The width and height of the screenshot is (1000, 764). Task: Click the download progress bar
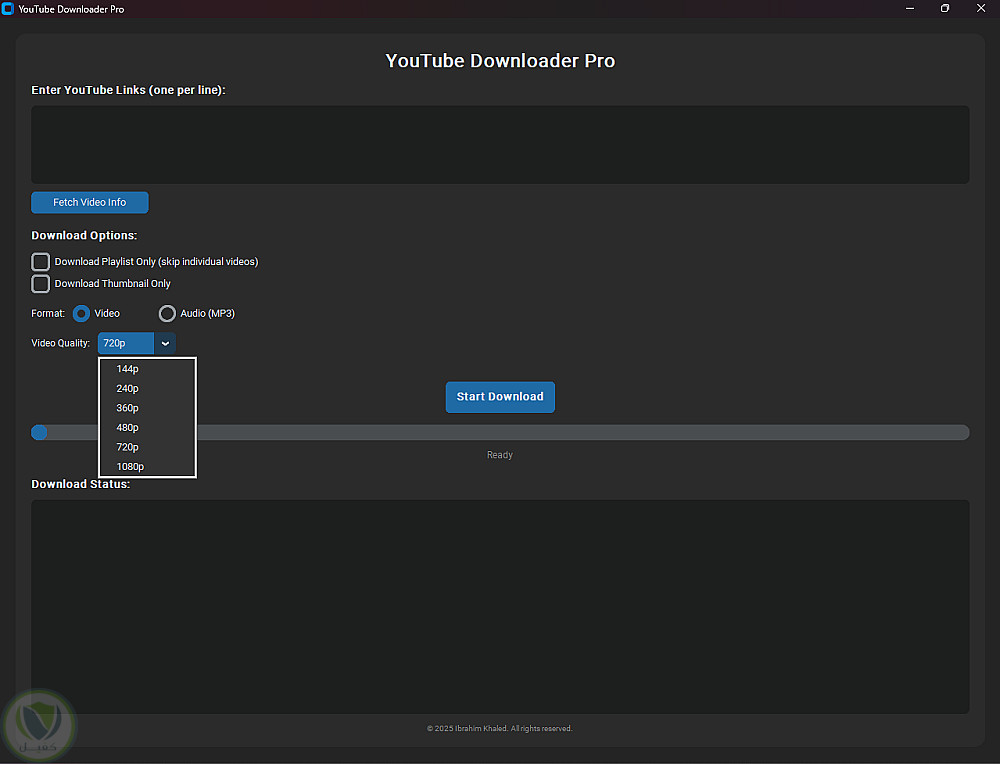click(x=500, y=432)
